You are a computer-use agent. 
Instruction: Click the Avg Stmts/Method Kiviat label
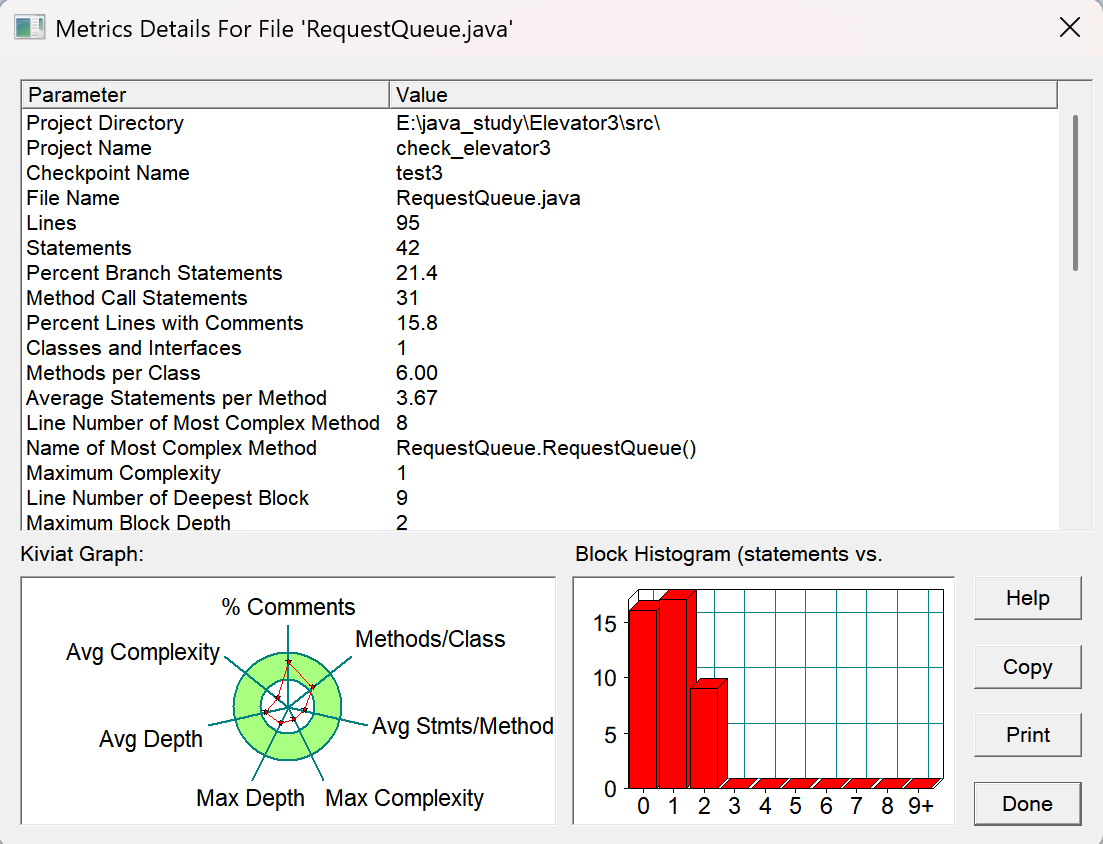pos(463,726)
